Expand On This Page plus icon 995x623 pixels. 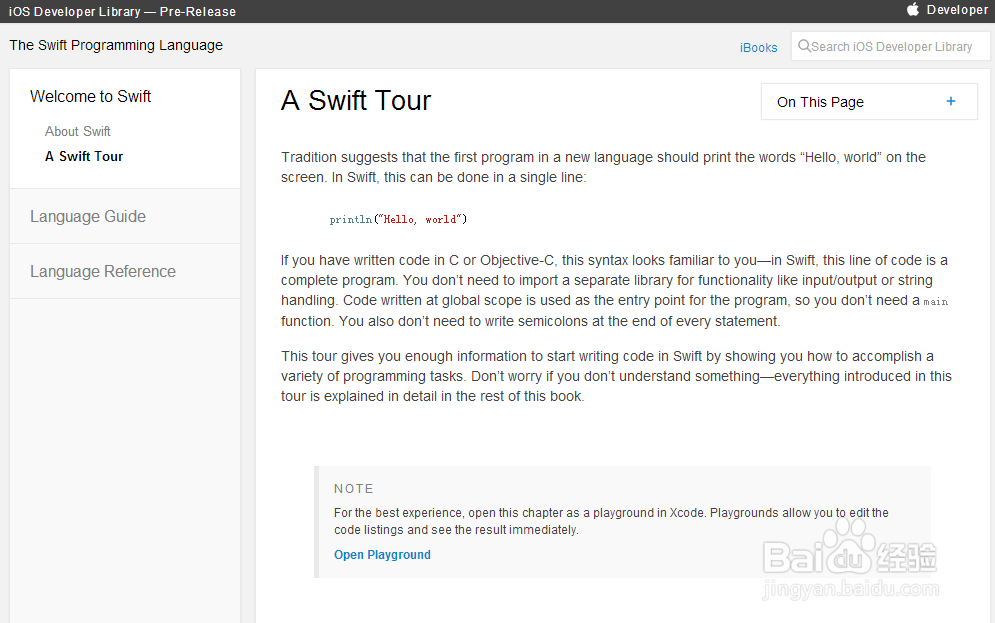(951, 102)
